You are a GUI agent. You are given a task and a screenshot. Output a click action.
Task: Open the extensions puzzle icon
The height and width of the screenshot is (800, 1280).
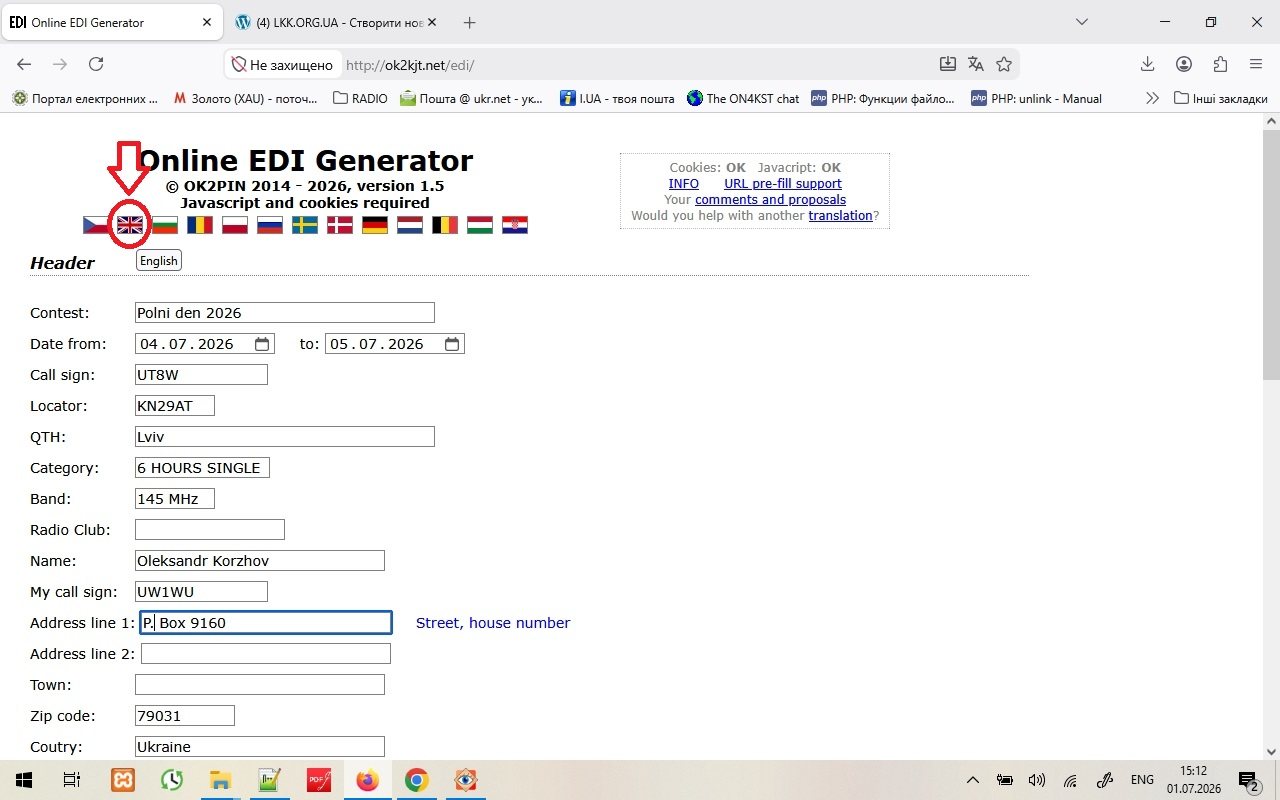pyautogui.click(x=1220, y=64)
